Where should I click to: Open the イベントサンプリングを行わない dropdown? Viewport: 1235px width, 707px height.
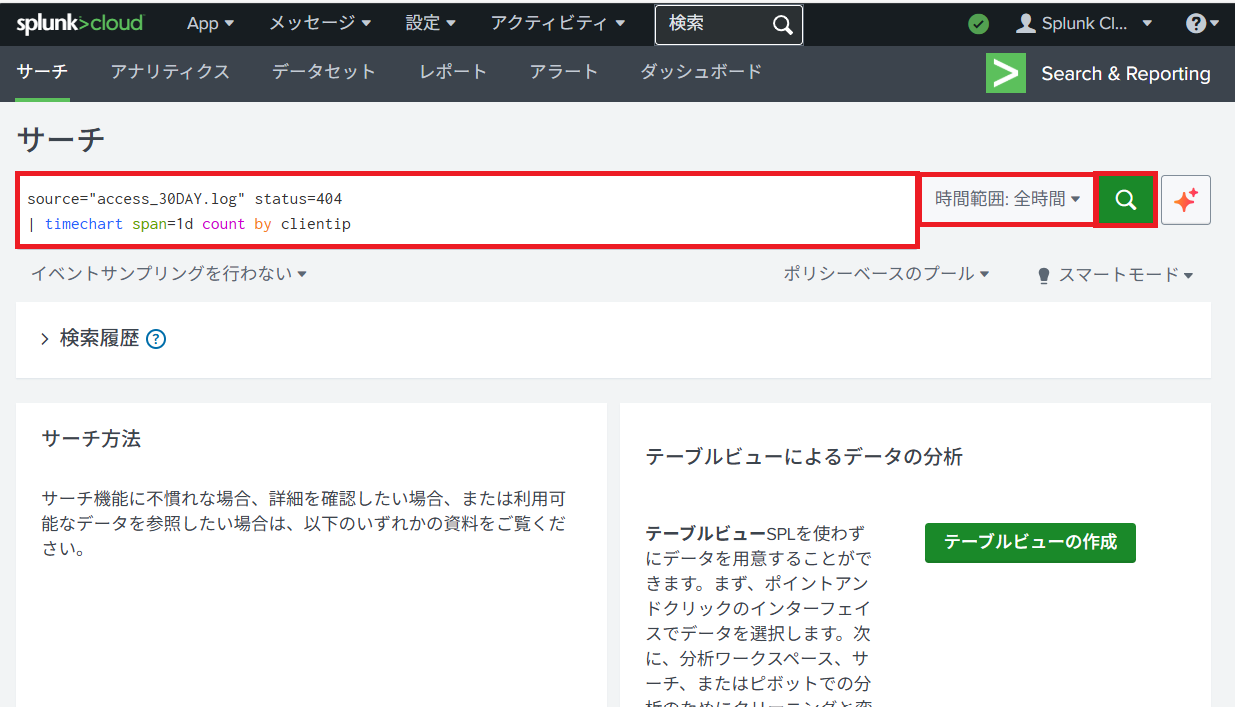click(x=168, y=273)
